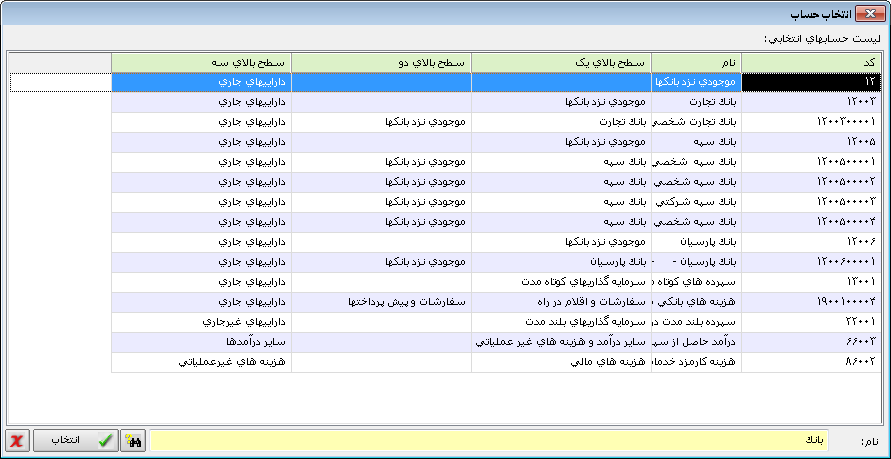Image resolution: width=891 pixels, height=459 pixels.
Task: Click the بانك تجارت level-one cell in row ۱۲۰۰۳۰۰۰۰۱
Action: click(x=561, y=122)
